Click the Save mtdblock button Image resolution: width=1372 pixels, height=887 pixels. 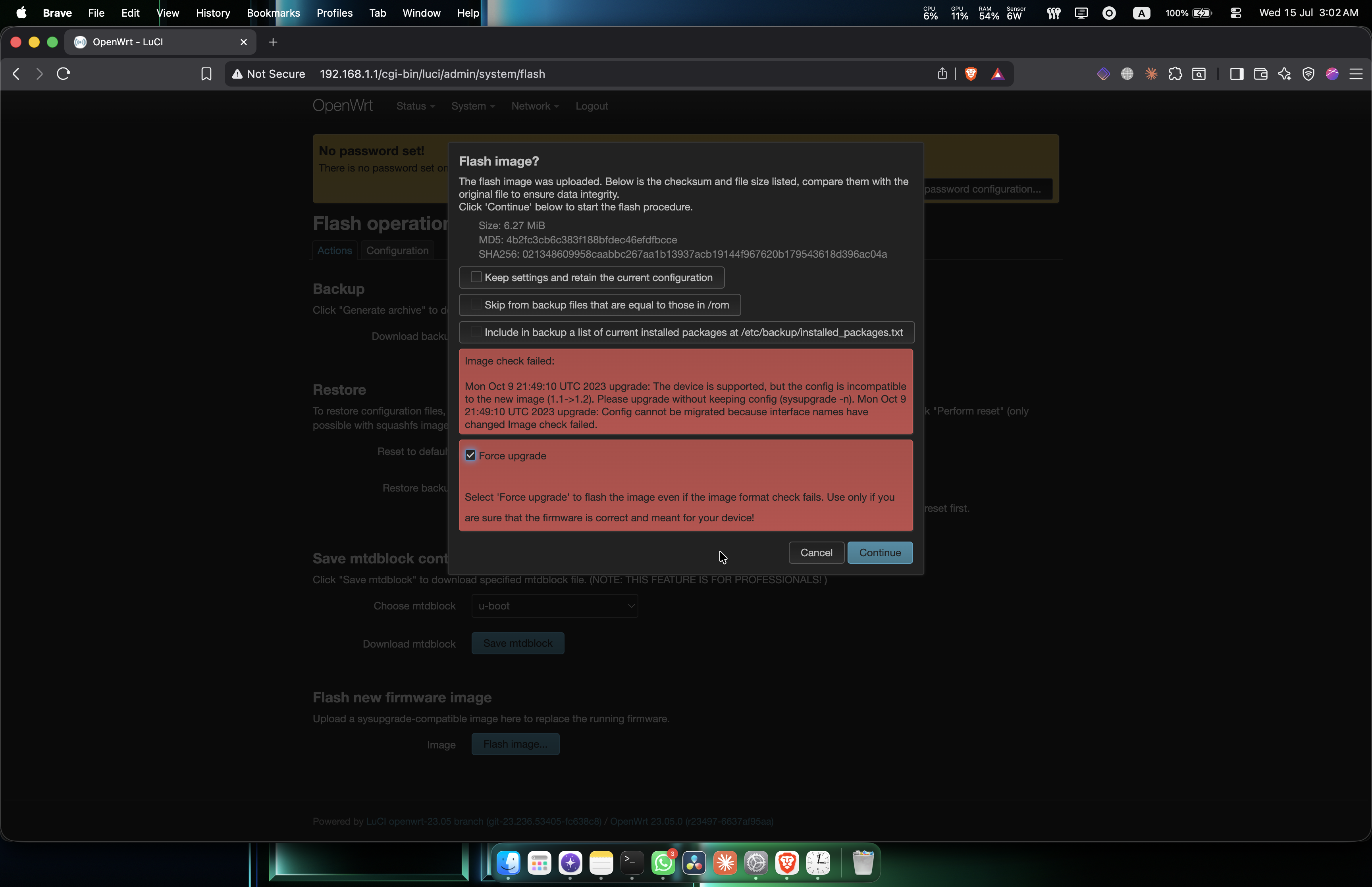pos(518,643)
